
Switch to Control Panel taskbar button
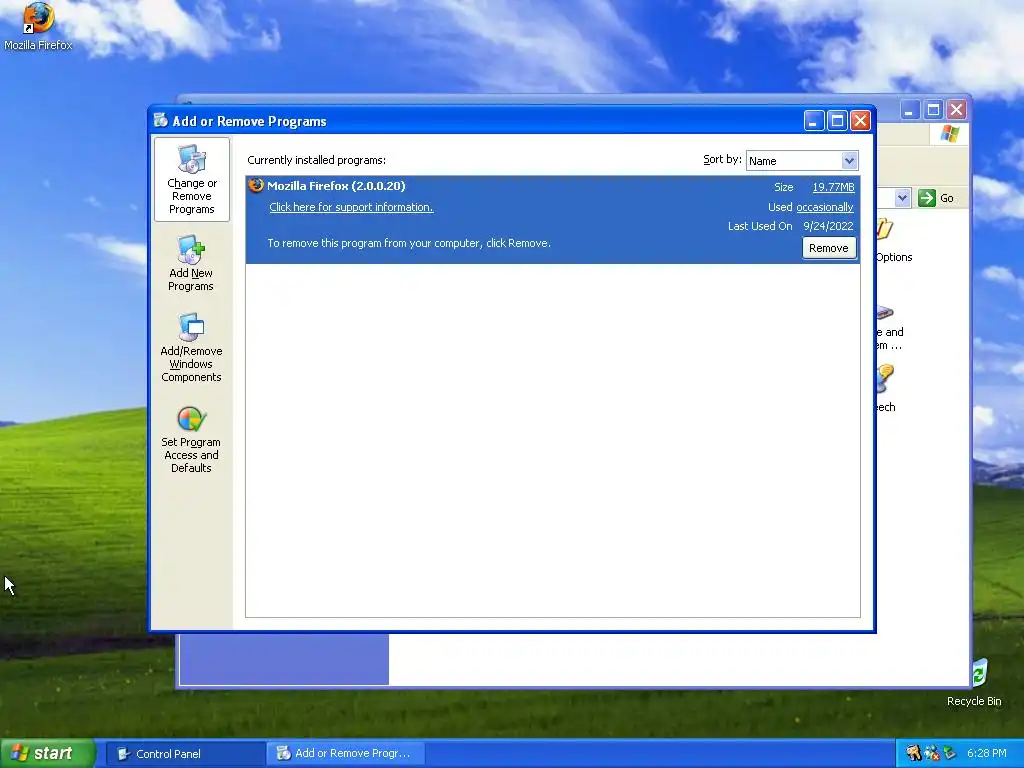coord(185,754)
